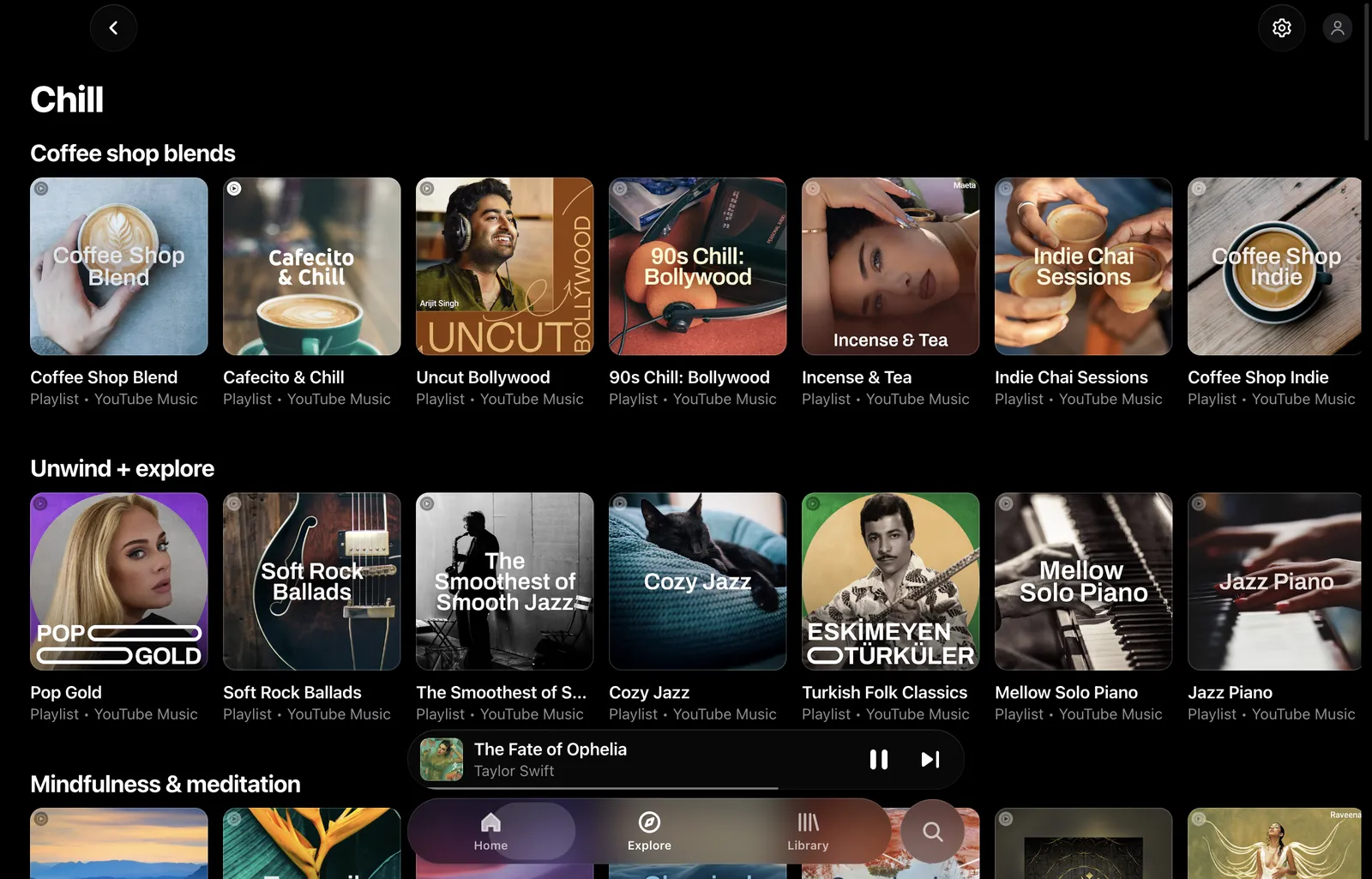Click the Turkish Folk Classics title

884,692
